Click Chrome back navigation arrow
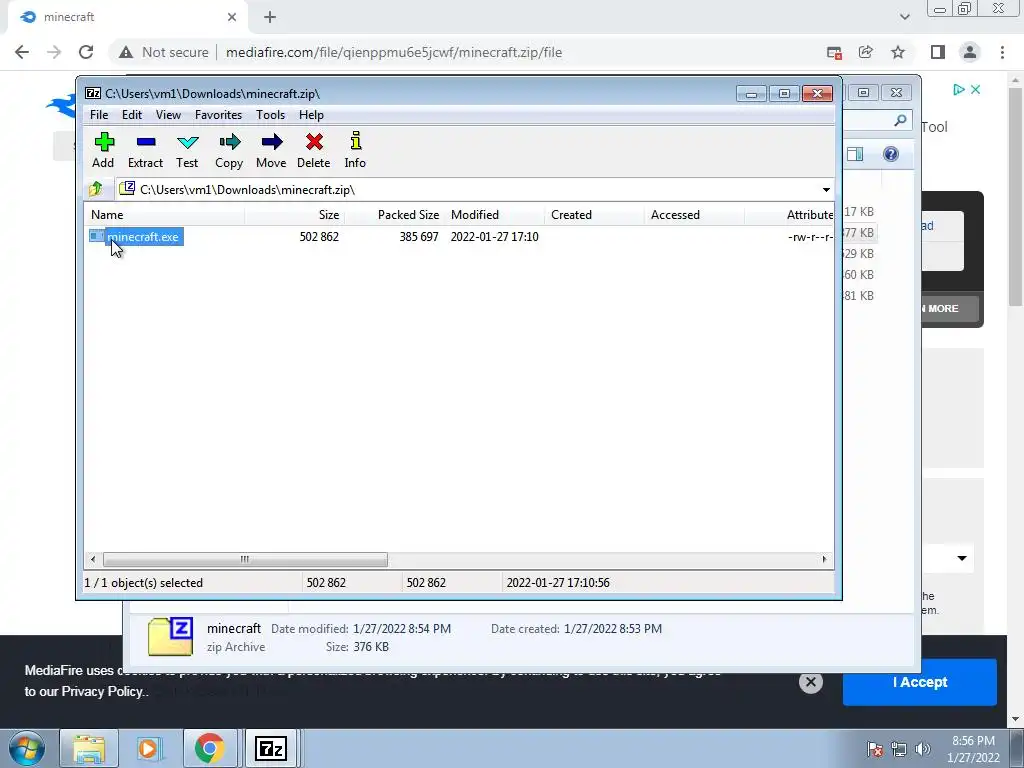The height and width of the screenshot is (768, 1024). coord(22,52)
